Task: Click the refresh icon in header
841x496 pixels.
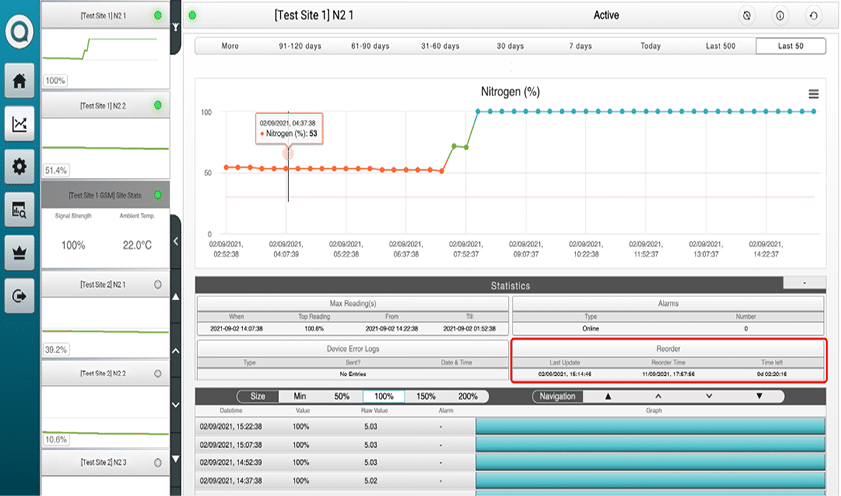Action: point(814,16)
